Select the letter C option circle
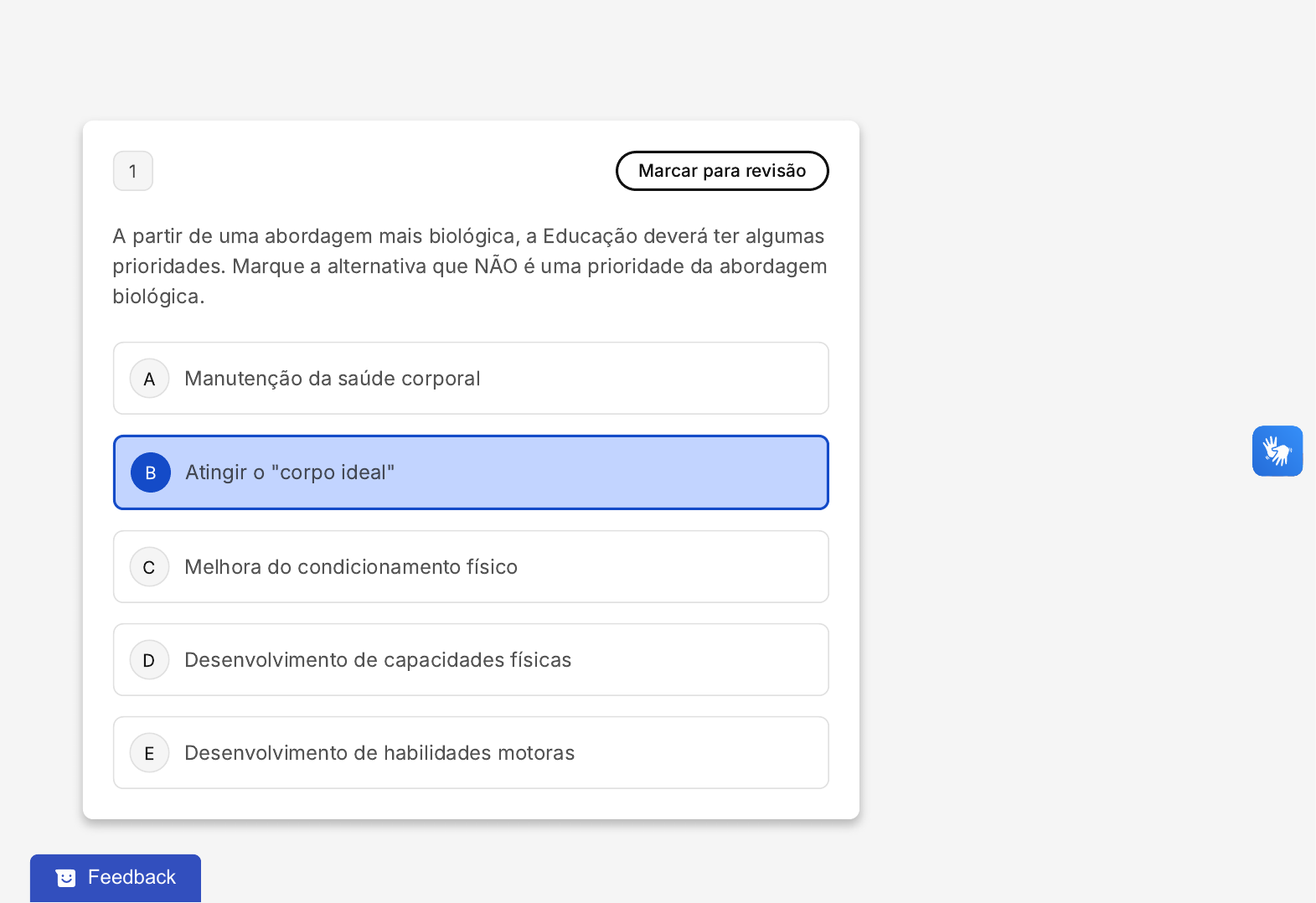Image resolution: width=1316 pixels, height=903 pixels. (x=149, y=567)
